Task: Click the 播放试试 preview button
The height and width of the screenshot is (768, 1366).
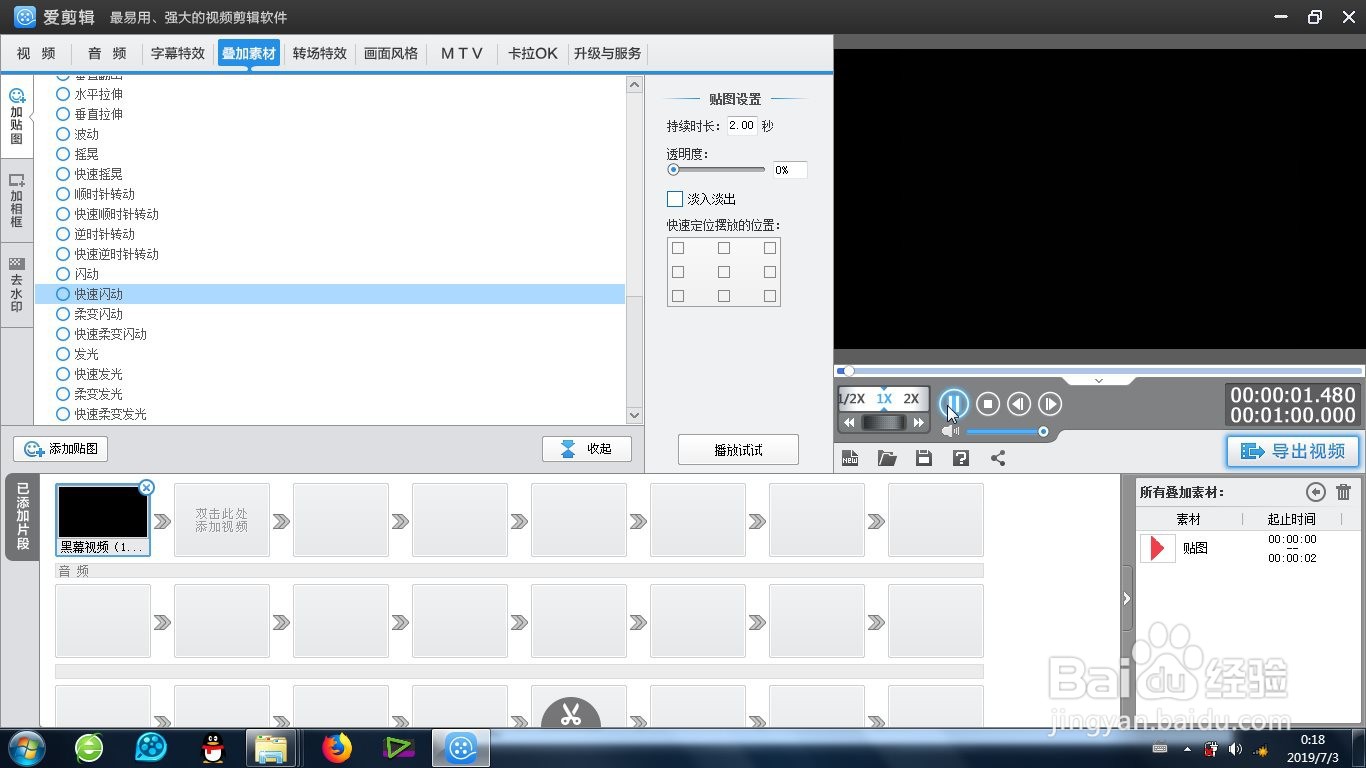Action: pos(738,449)
